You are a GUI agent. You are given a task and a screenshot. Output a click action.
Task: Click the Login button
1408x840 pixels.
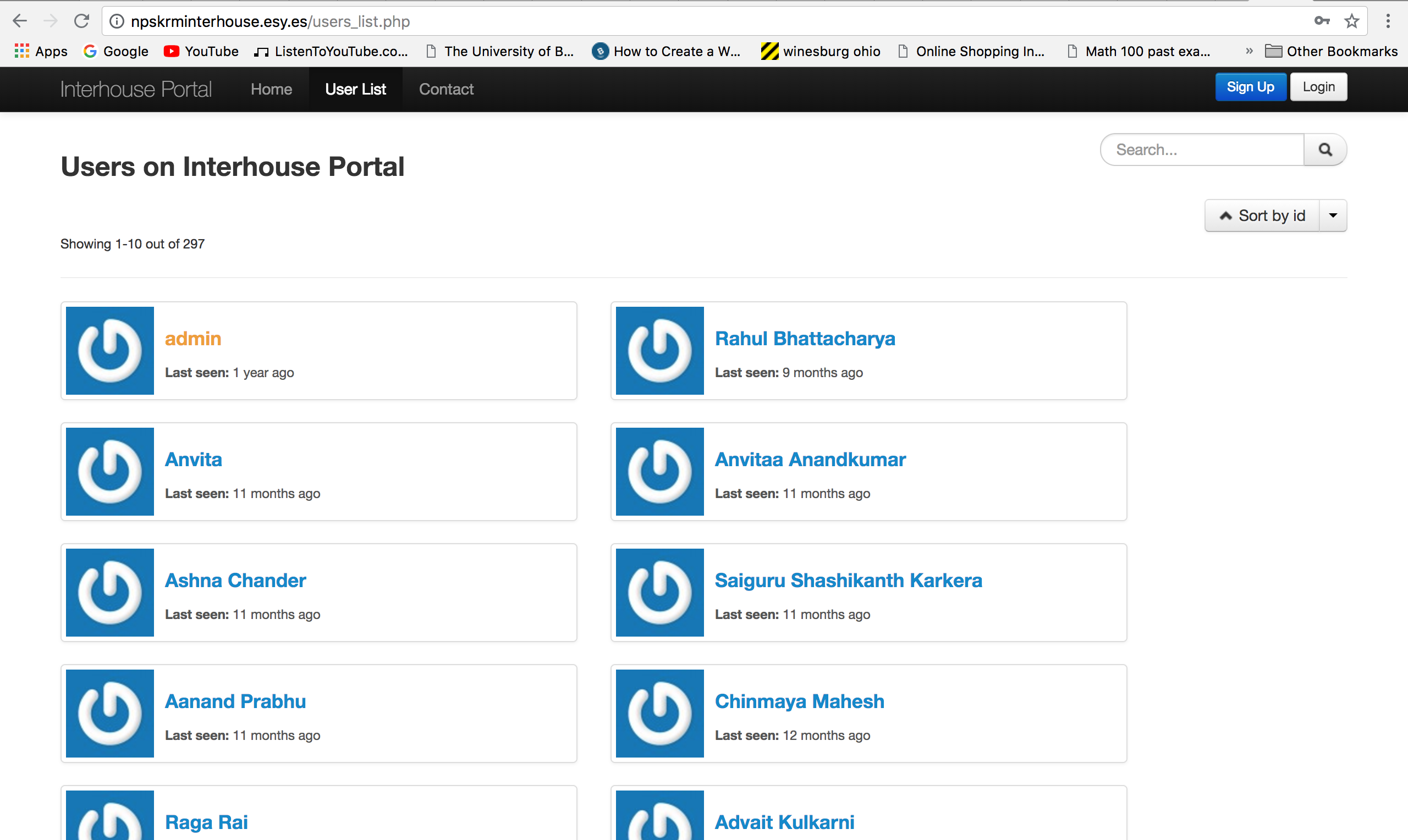[1318, 87]
